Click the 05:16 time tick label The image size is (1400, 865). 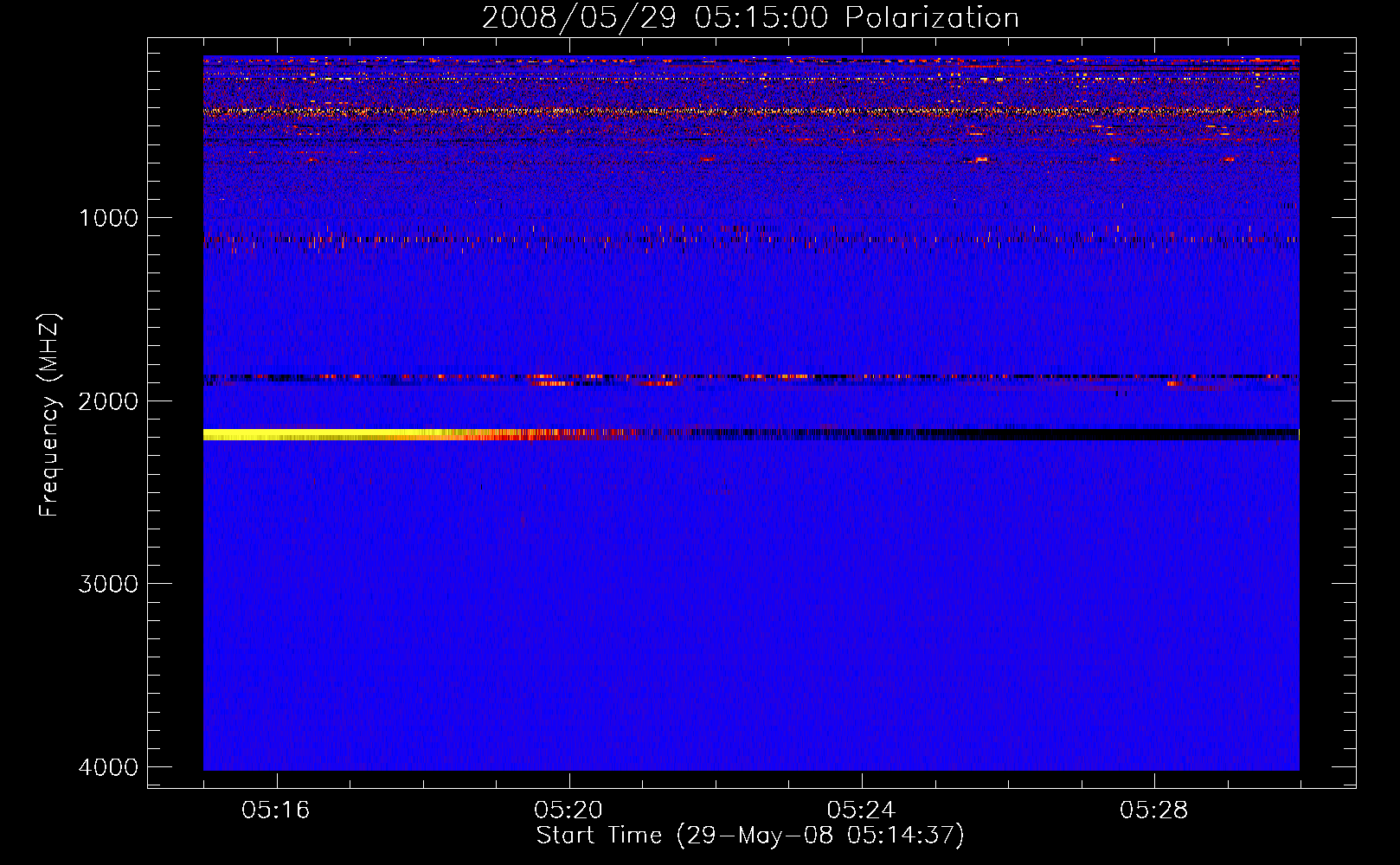pyautogui.click(x=277, y=810)
